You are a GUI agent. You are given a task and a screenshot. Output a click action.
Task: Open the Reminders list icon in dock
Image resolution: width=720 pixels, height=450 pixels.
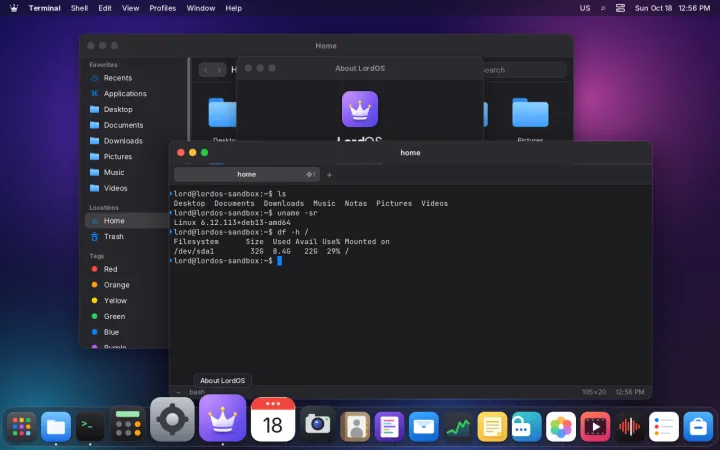664,427
